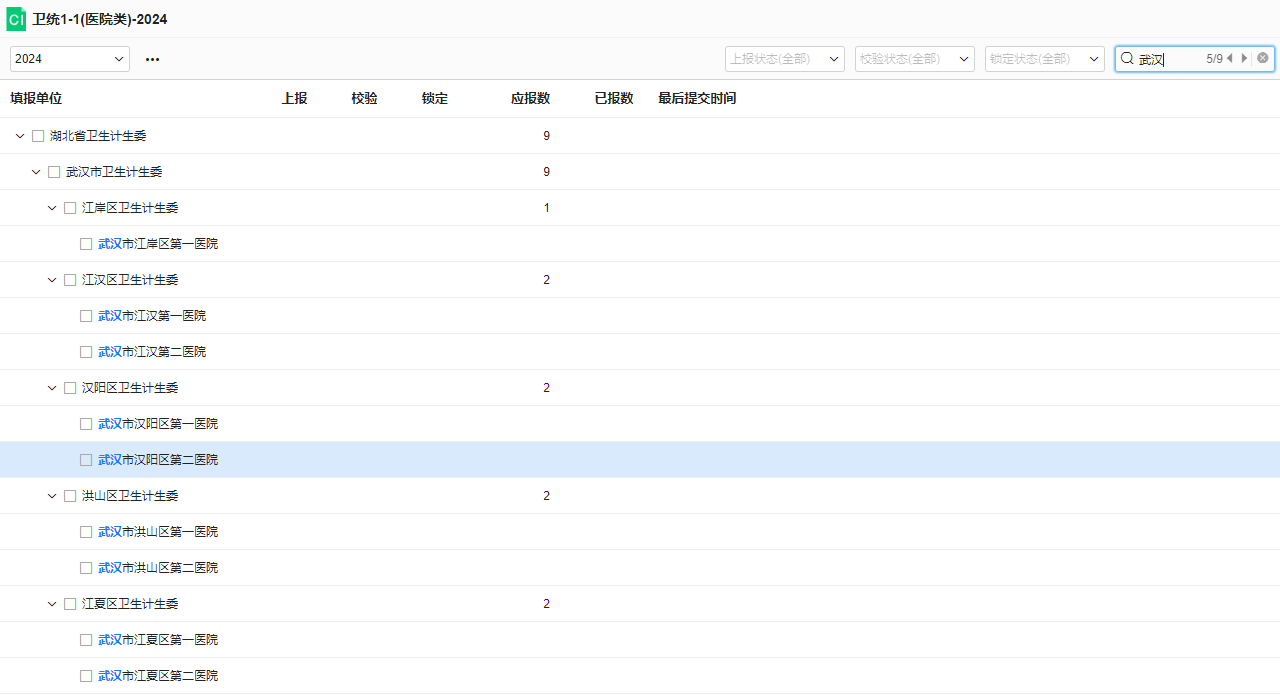
Task: Jump to next search match
Action: (1244, 58)
